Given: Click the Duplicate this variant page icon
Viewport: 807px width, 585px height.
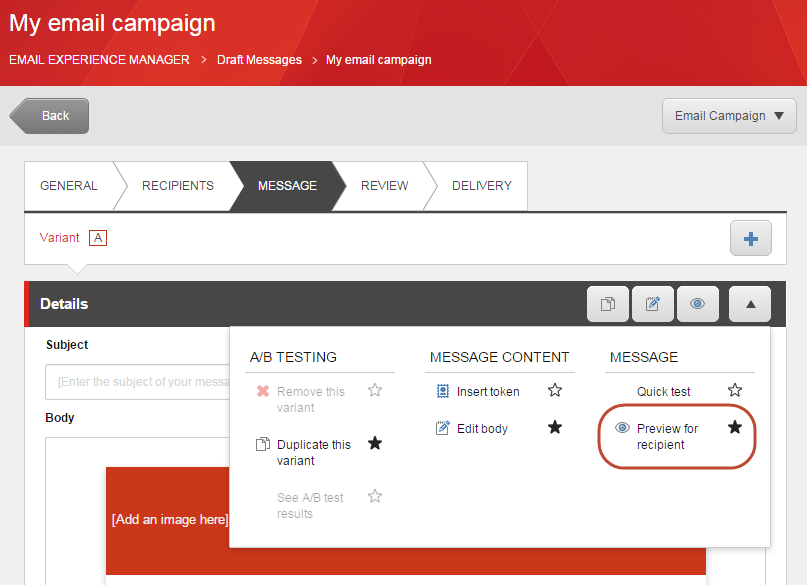Looking at the screenshot, I should 262,444.
